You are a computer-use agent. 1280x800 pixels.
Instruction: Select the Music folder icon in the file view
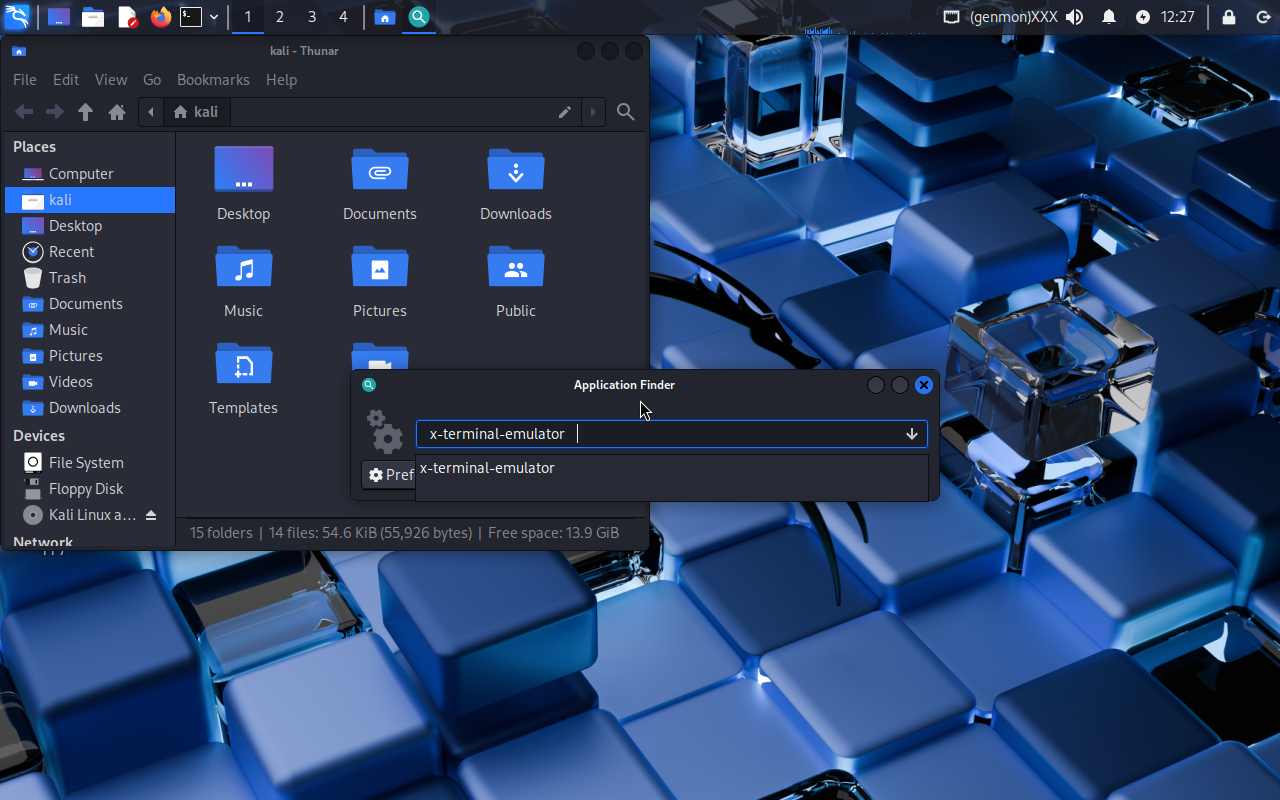click(x=244, y=267)
